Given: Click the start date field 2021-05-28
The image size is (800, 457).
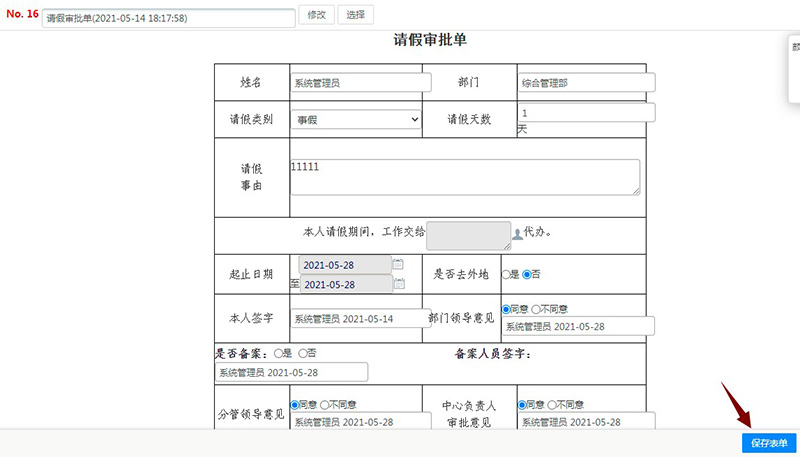Looking at the screenshot, I should (345, 265).
